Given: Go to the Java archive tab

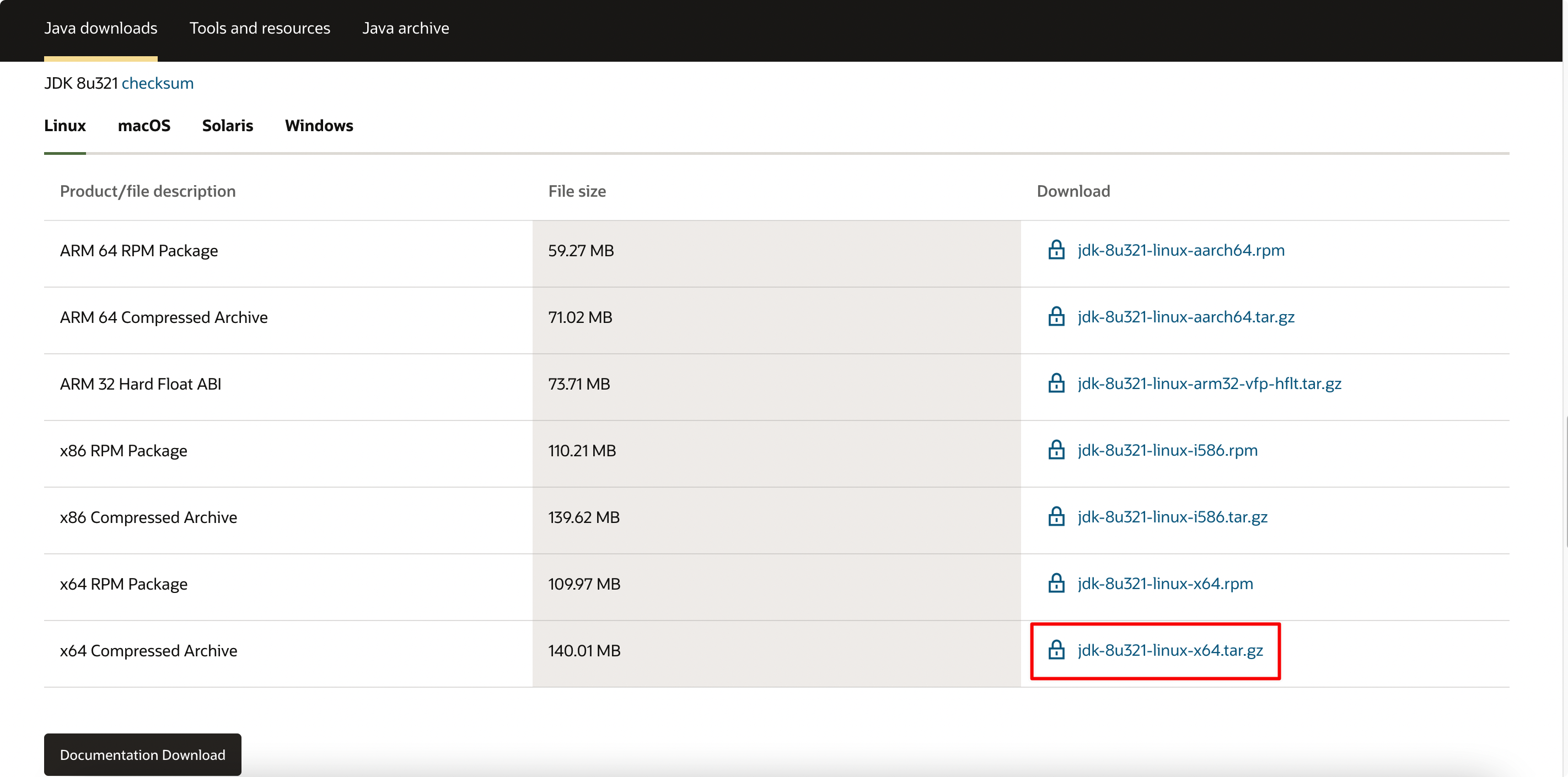Looking at the screenshot, I should [x=405, y=28].
